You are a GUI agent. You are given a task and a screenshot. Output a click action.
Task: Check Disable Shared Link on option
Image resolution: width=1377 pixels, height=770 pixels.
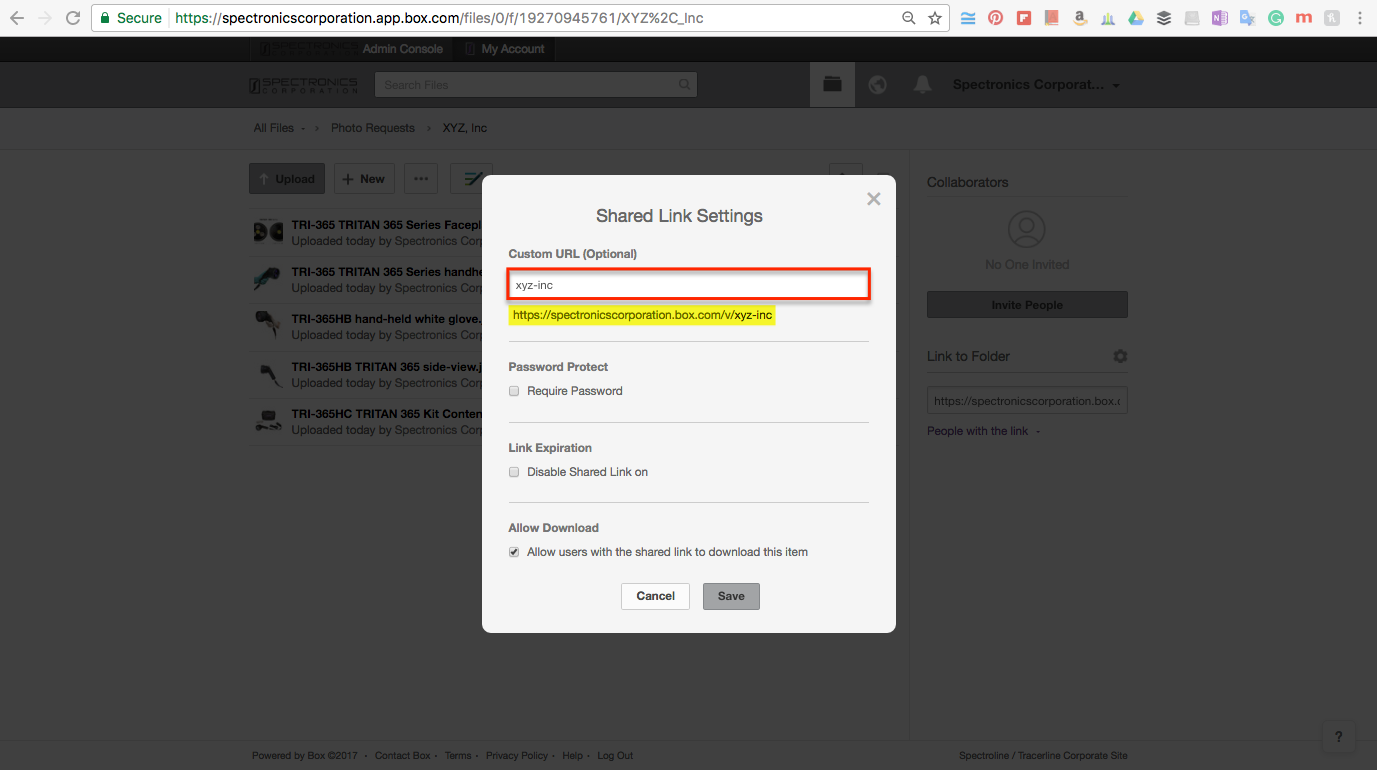point(514,472)
